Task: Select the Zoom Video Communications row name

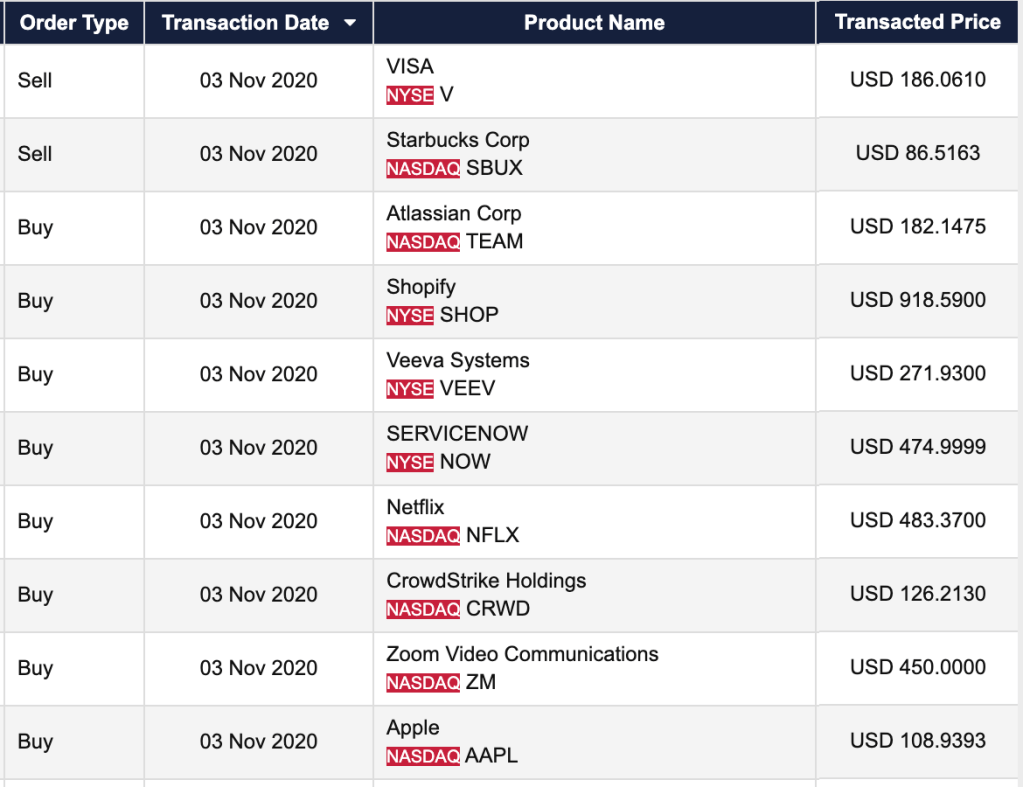Action: tap(522, 654)
